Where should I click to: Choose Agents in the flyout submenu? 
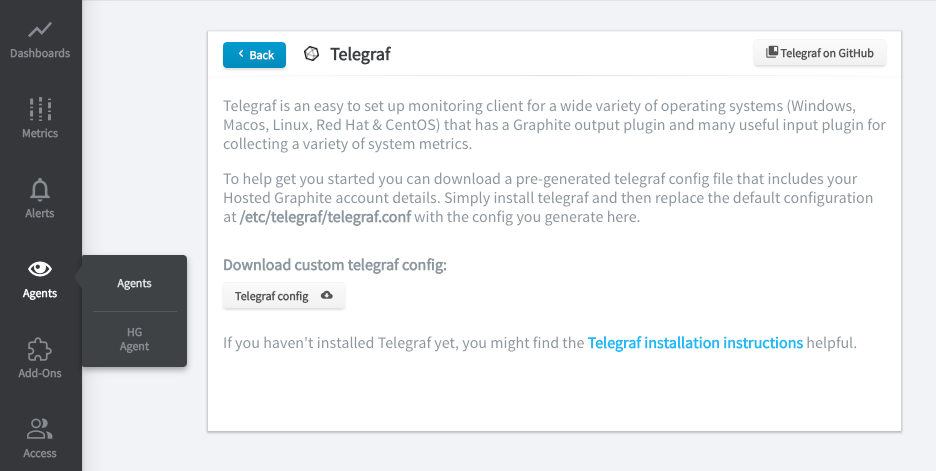click(134, 284)
